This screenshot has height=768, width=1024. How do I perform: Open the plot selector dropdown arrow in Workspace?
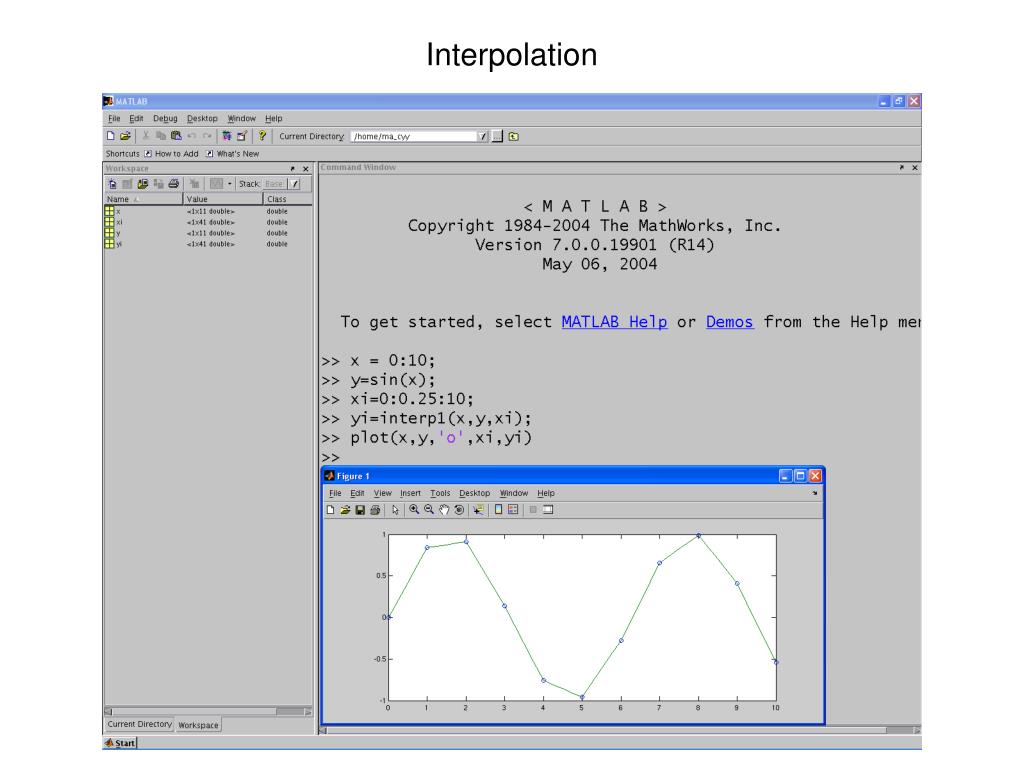point(230,184)
